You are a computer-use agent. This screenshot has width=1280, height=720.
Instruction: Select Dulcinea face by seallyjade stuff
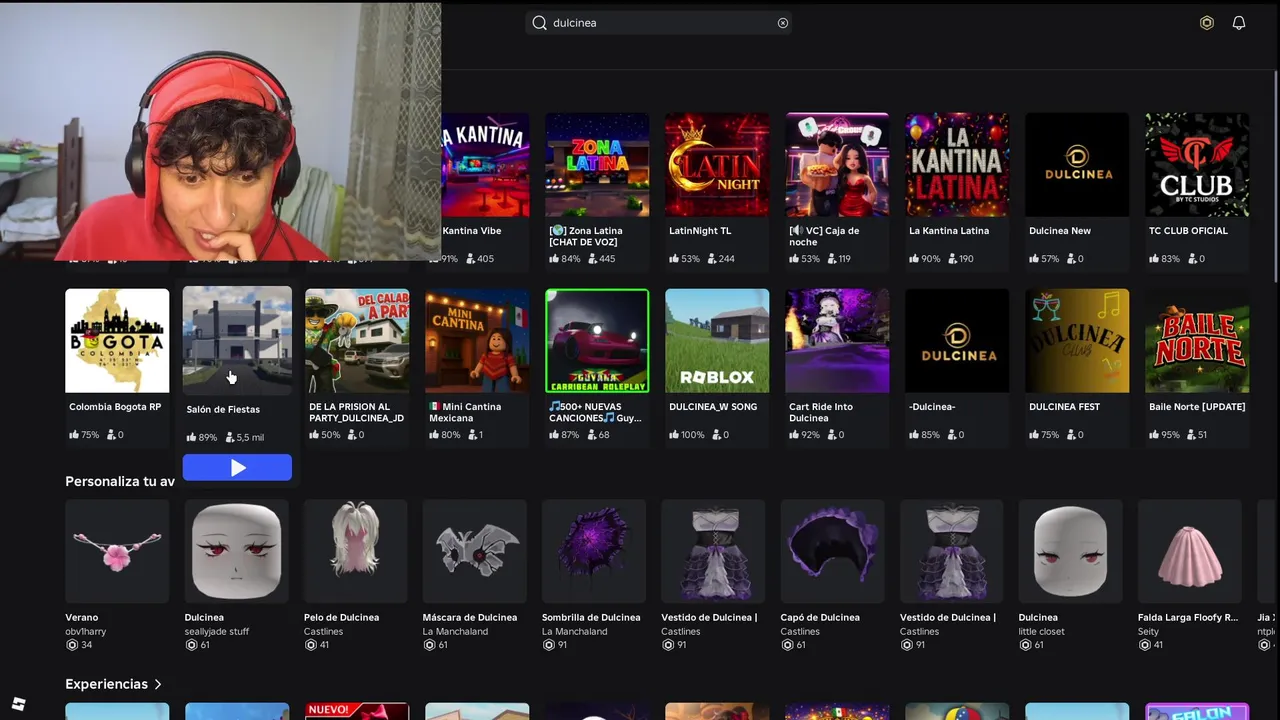tap(236, 551)
